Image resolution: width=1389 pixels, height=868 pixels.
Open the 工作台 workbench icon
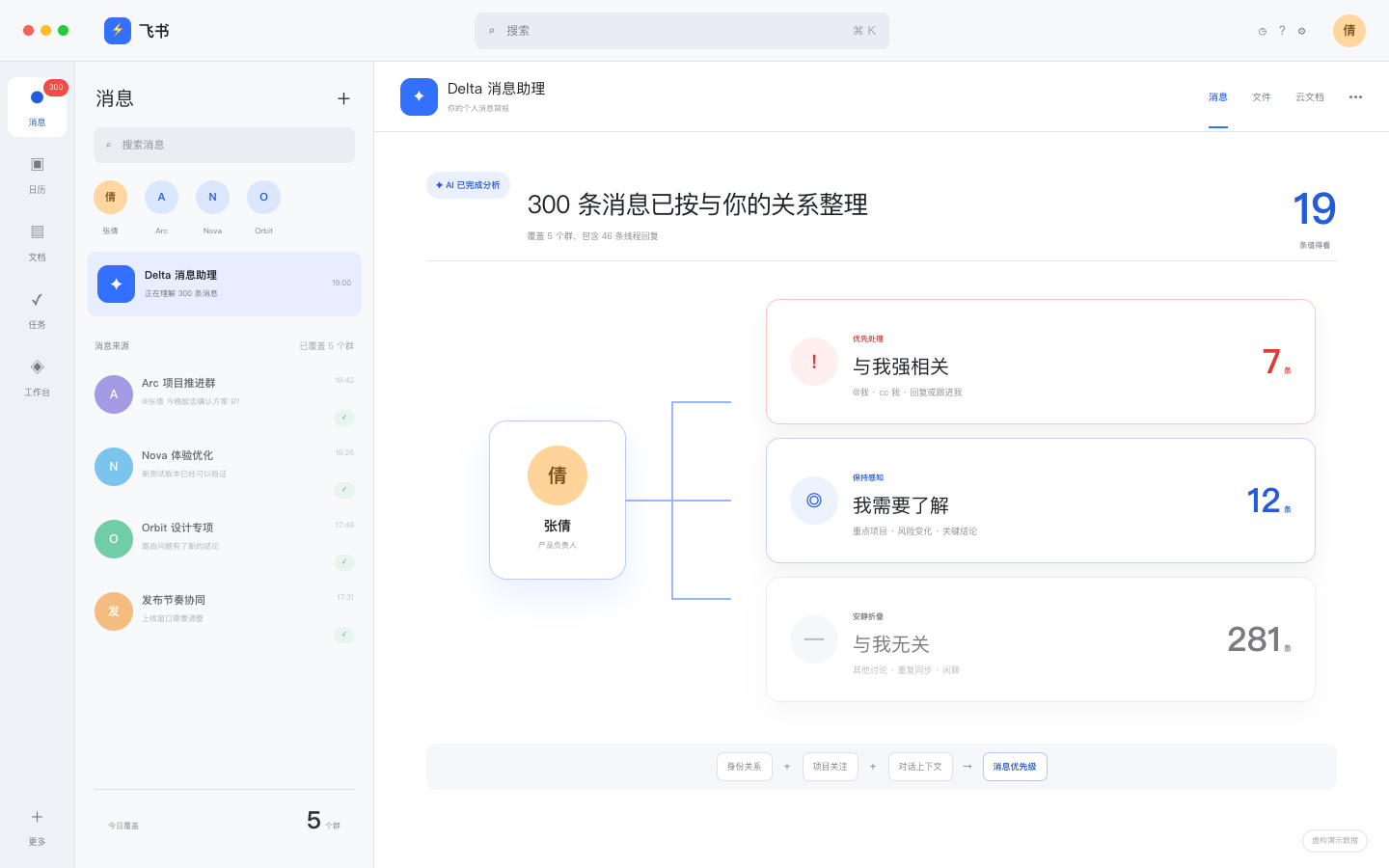point(37,377)
